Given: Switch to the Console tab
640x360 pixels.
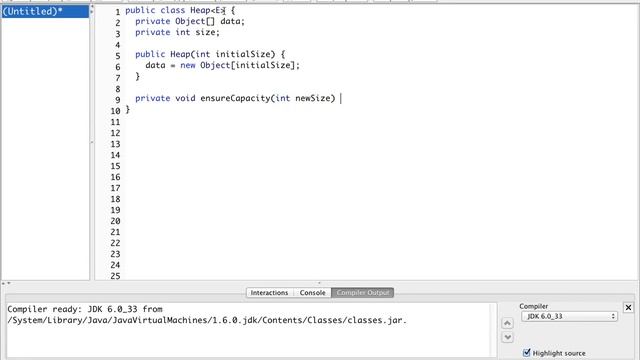Looking at the screenshot, I should [x=312, y=293].
